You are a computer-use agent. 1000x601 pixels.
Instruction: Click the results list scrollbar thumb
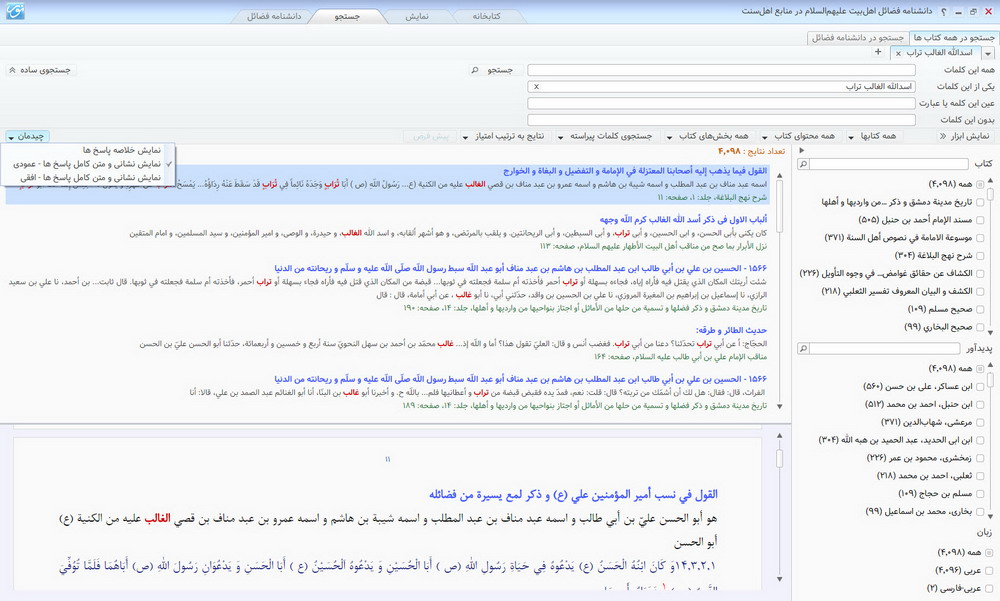point(780,205)
